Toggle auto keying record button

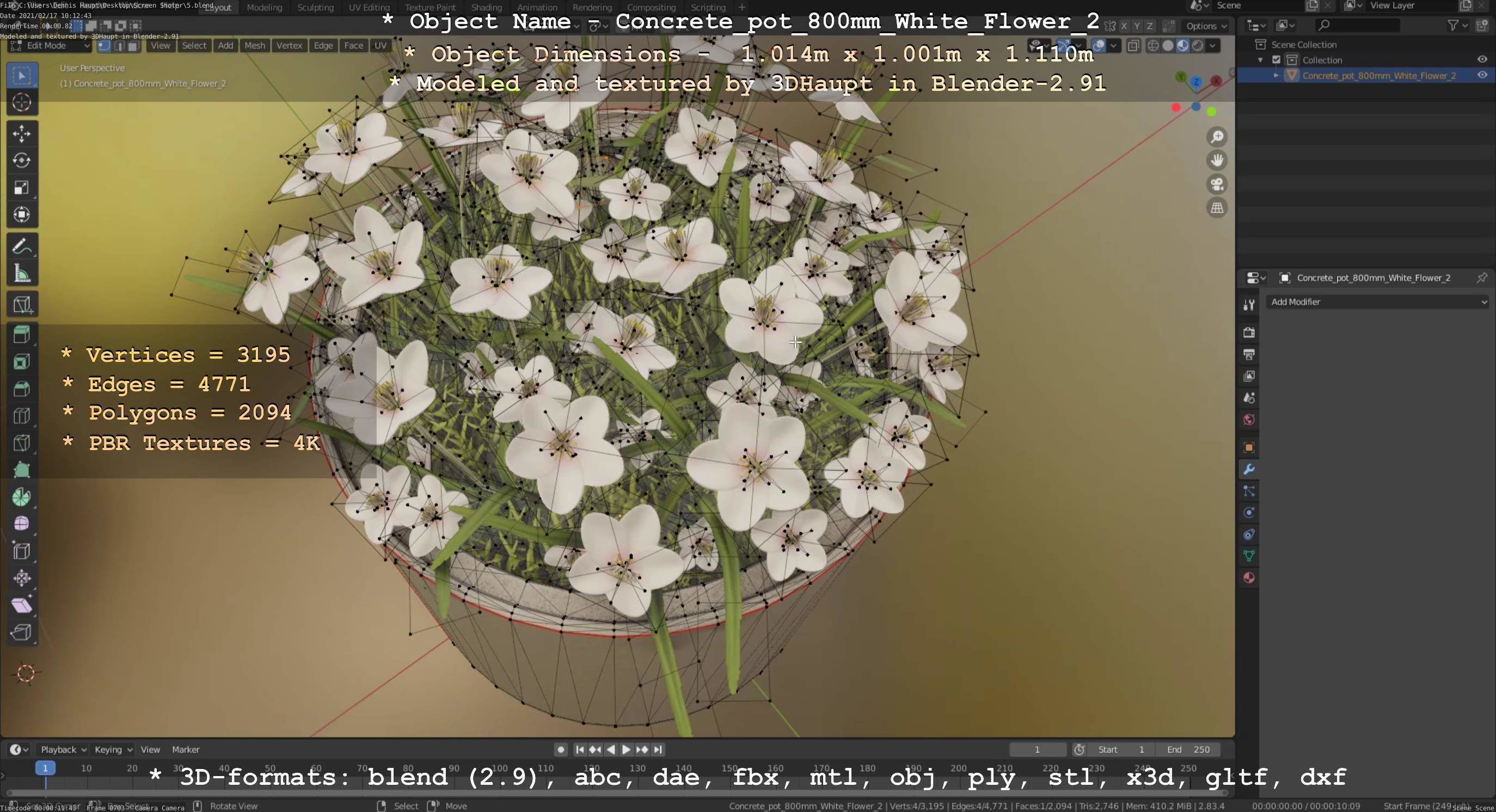[x=560, y=750]
